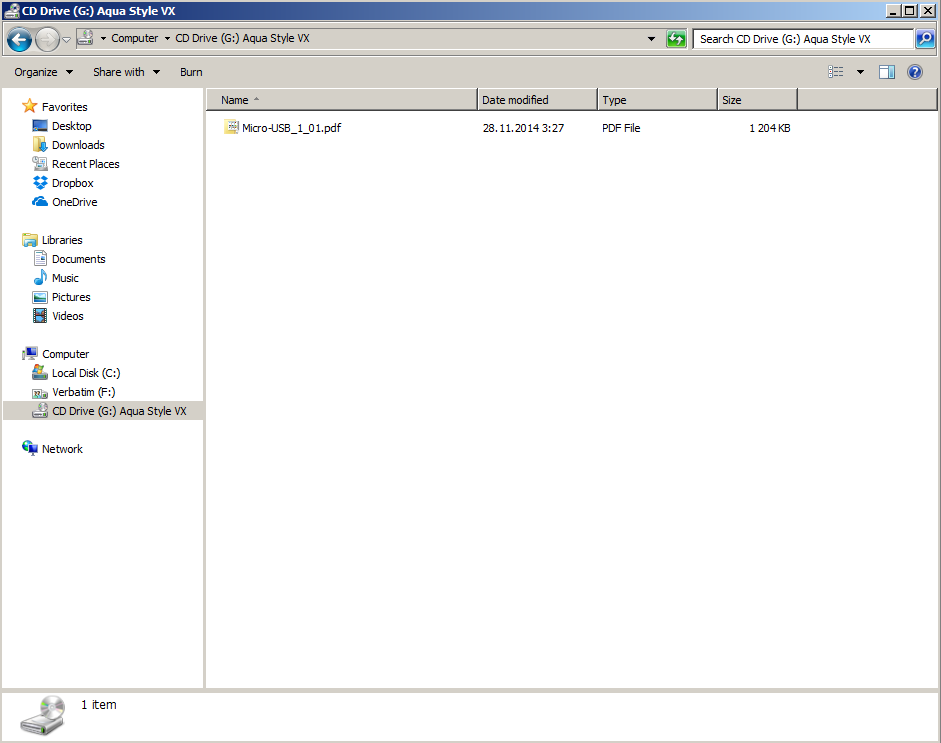Click the Search CD Drive input field
Viewport: 941px width, 743px height.
(x=803, y=39)
